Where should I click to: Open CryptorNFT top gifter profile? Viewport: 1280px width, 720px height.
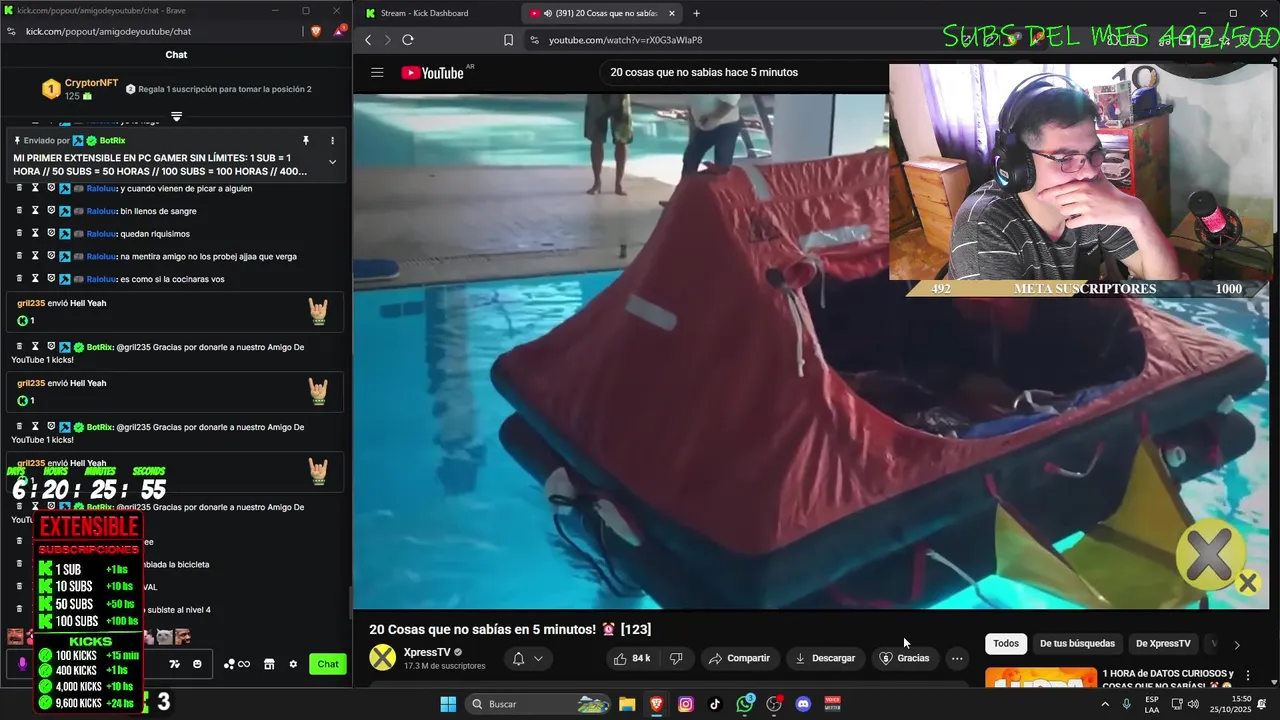(x=91, y=83)
